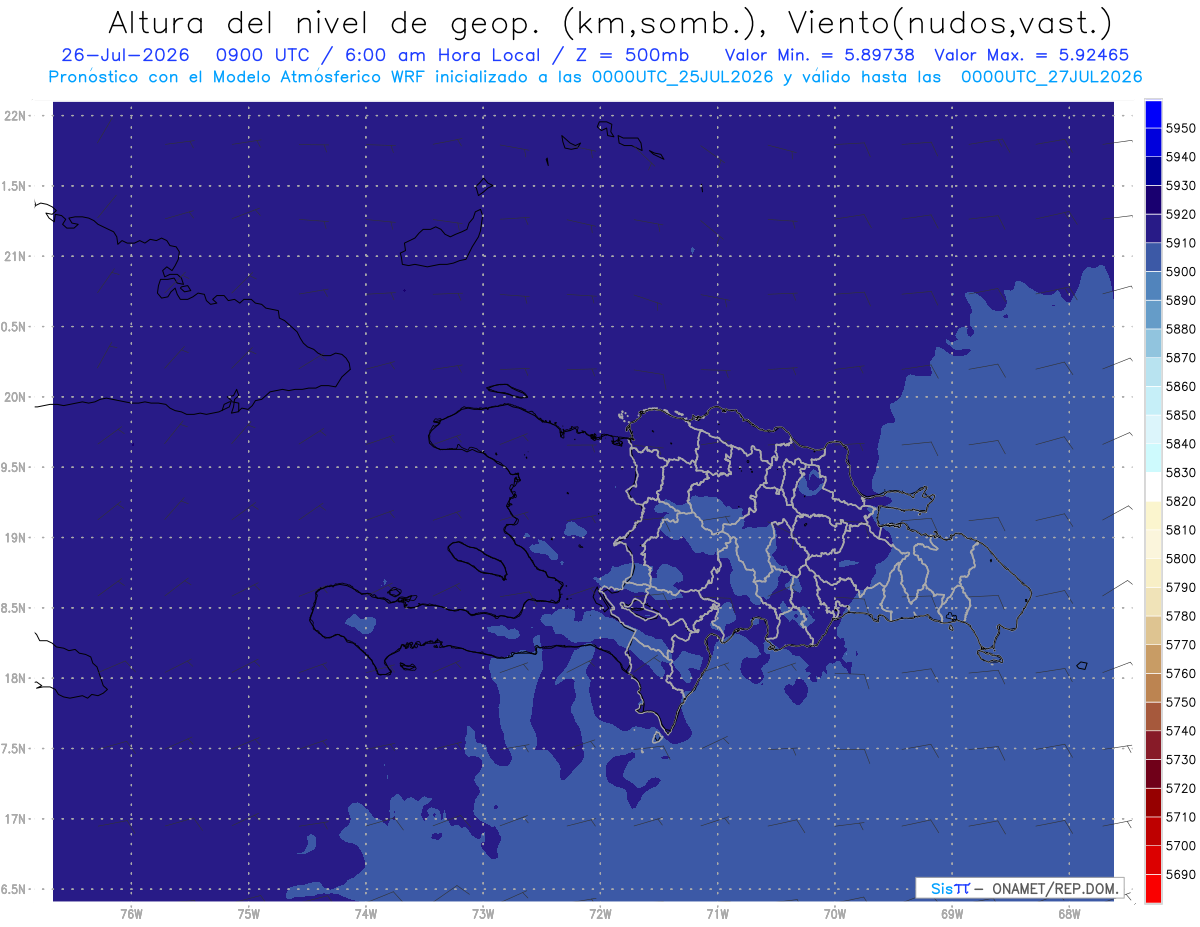Image resolution: width=1200 pixels, height=927 pixels.
Task: Click the '8.5N' latitude axis label
Action: (14, 608)
